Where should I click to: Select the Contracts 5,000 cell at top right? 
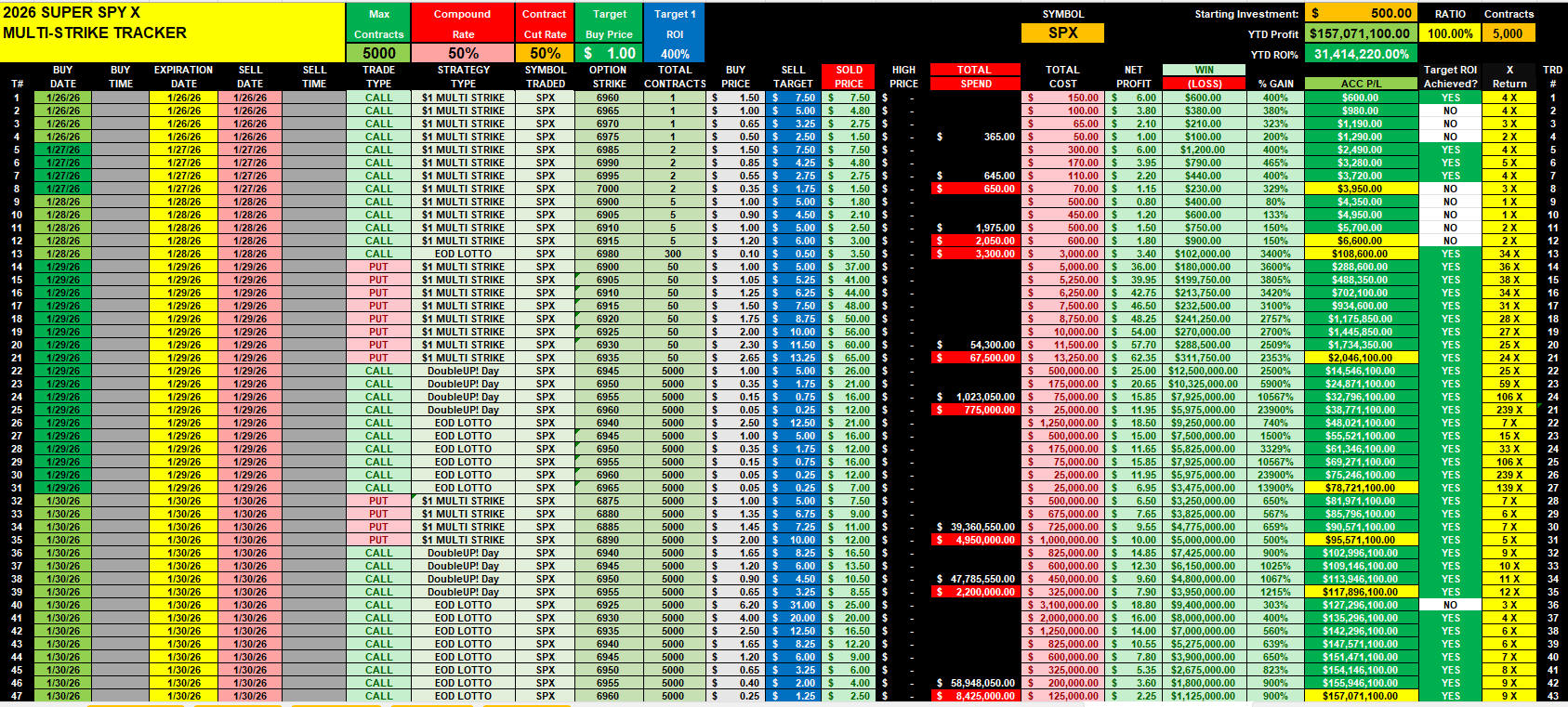(x=1508, y=33)
